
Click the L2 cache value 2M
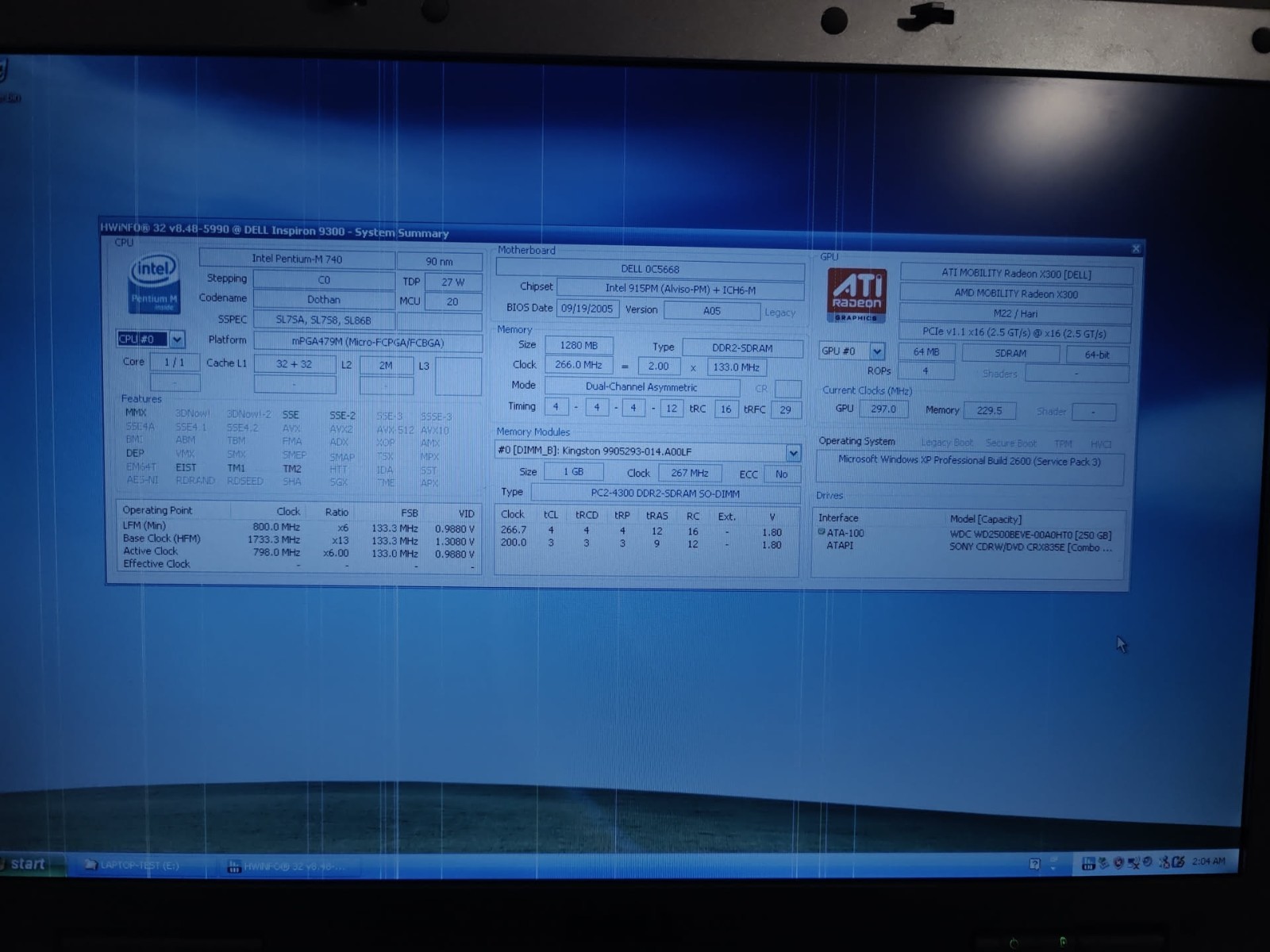pyautogui.click(x=386, y=366)
